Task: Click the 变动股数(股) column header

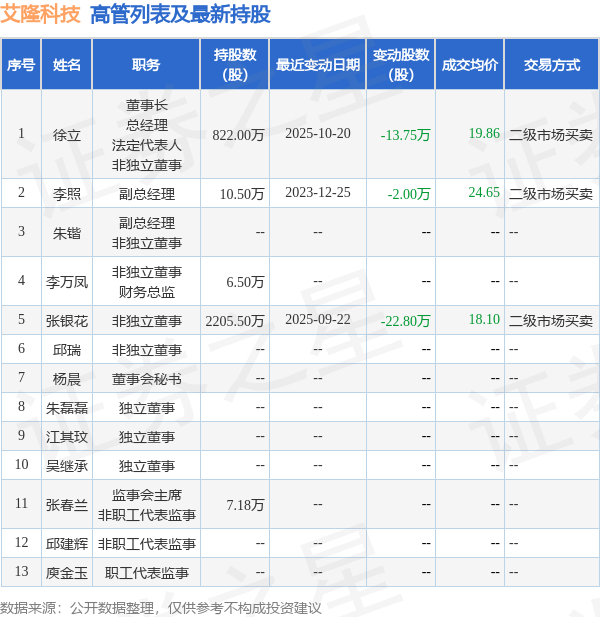Action: click(401, 65)
